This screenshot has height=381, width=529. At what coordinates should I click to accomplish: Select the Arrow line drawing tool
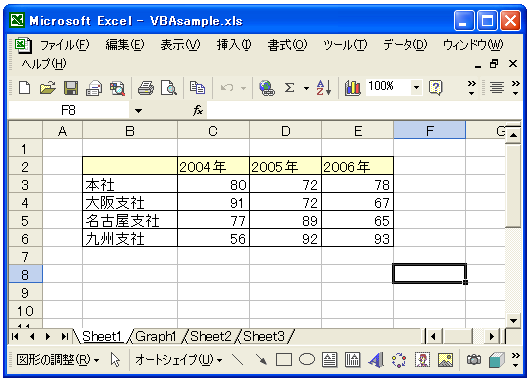[x=261, y=360]
